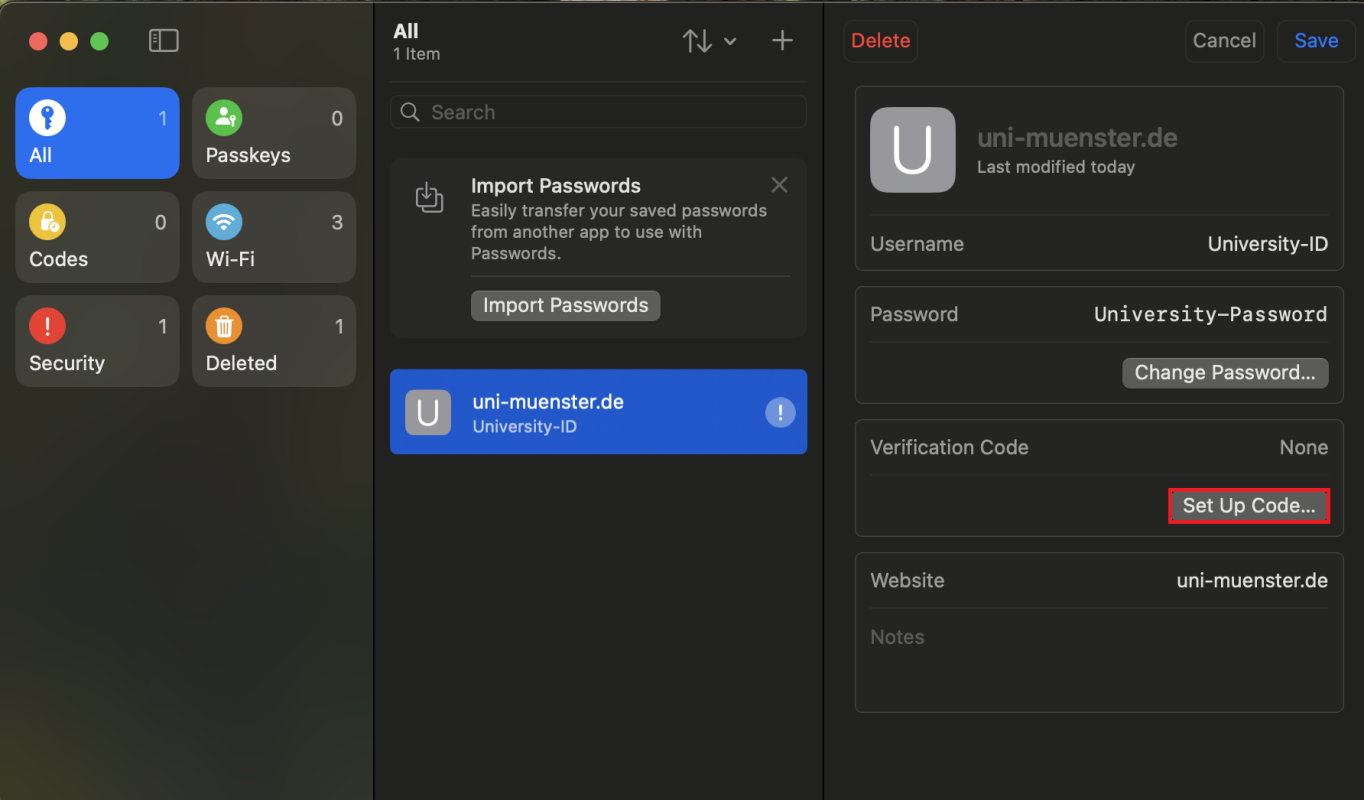Open the Security warnings category
The image size is (1364, 800).
click(x=97, y=341)
